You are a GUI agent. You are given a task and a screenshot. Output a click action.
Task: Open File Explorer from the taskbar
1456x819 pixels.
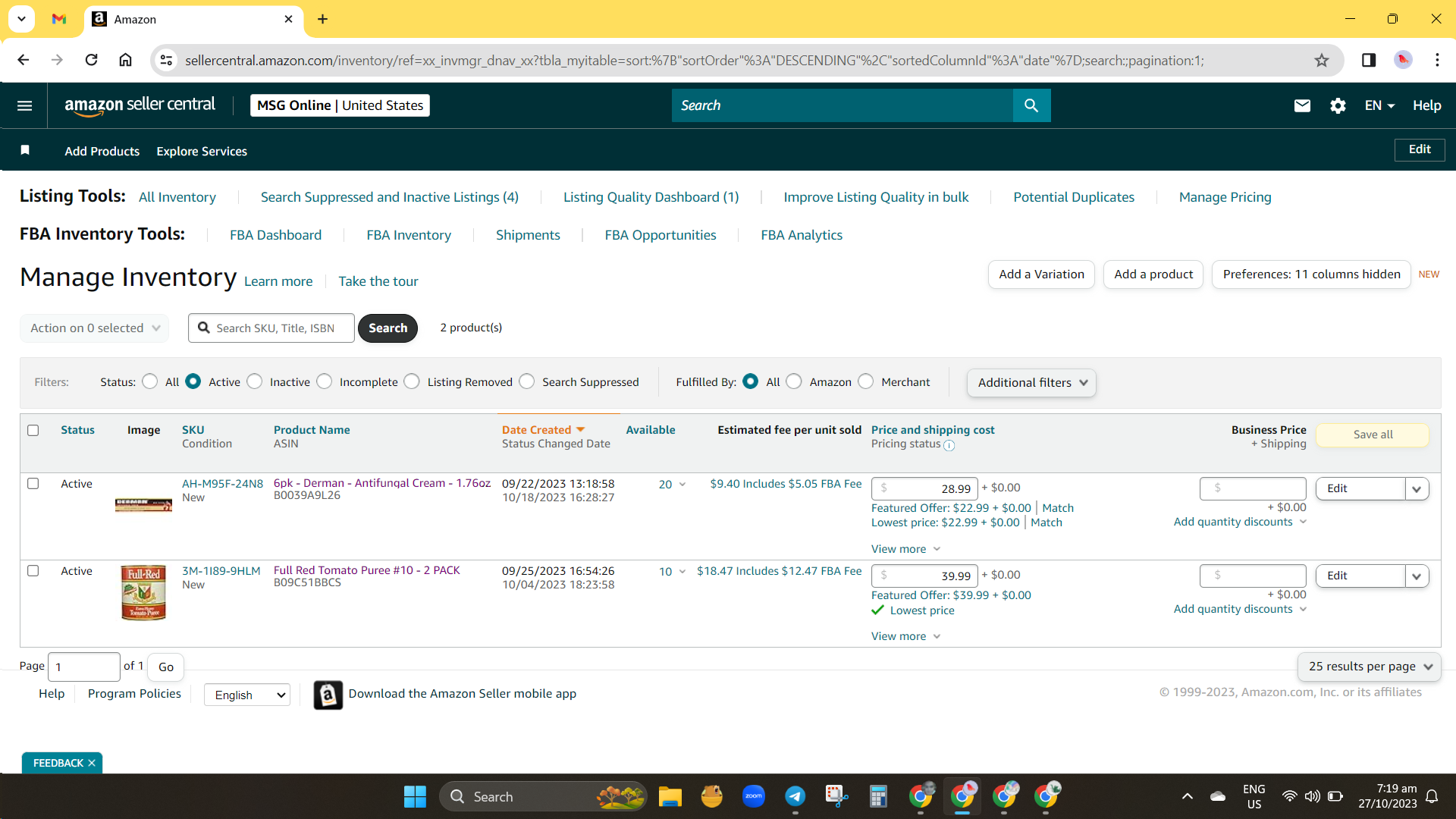670,796
